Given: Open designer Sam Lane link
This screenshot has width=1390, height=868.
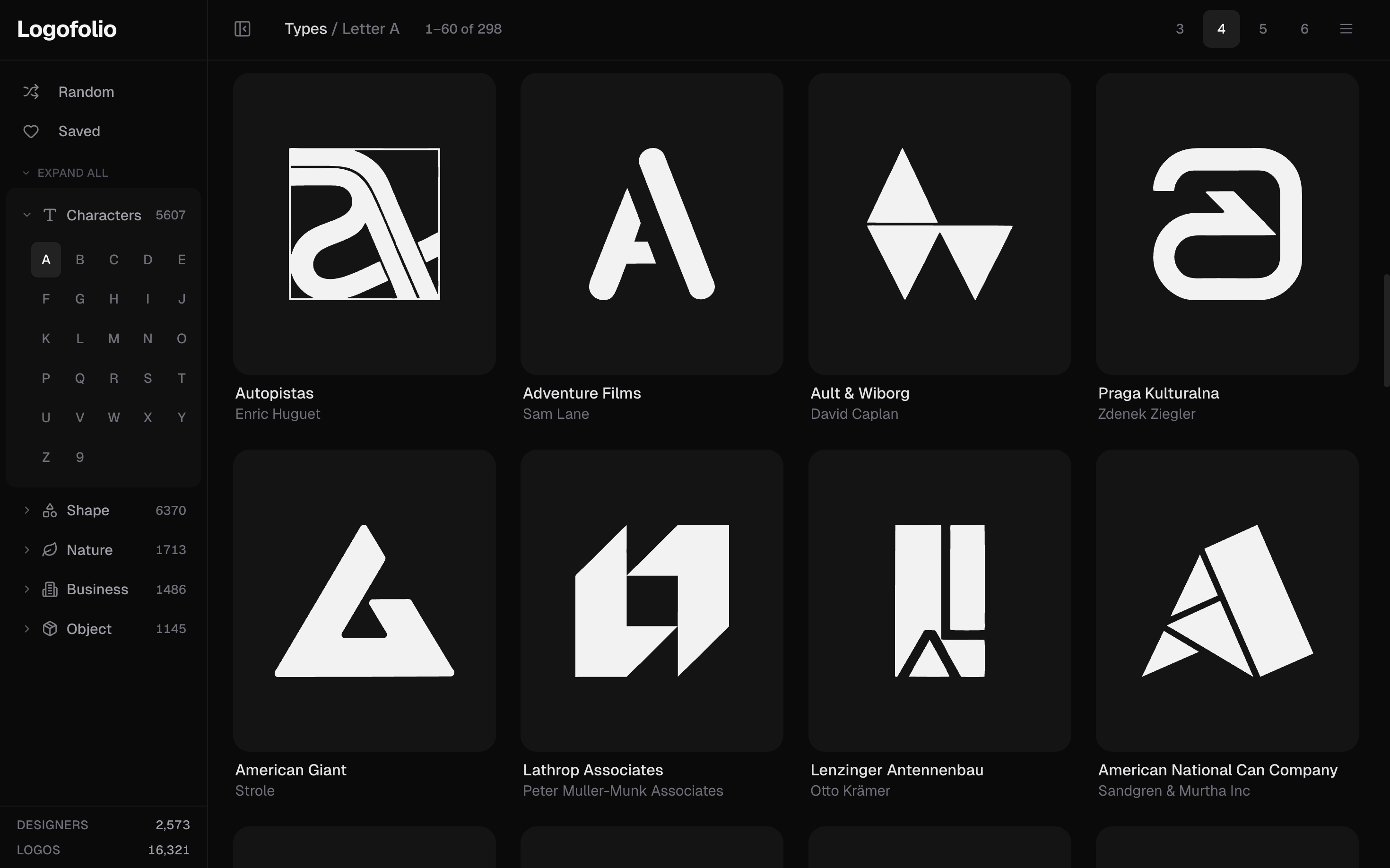Looking at the screenshot, I should tap(555, 414).
